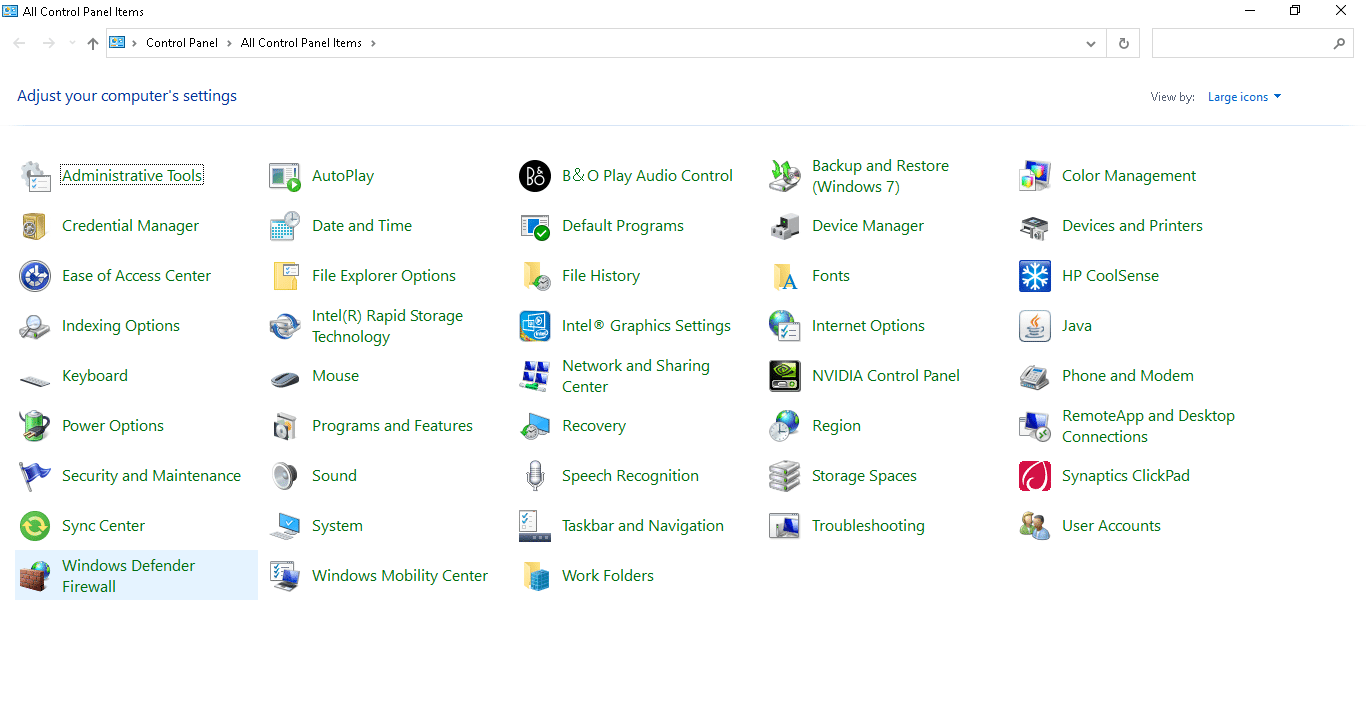Click the HP CoolSense snowflake icon
Viewport: 1366px width, 728px height.
coord(1034,276)
